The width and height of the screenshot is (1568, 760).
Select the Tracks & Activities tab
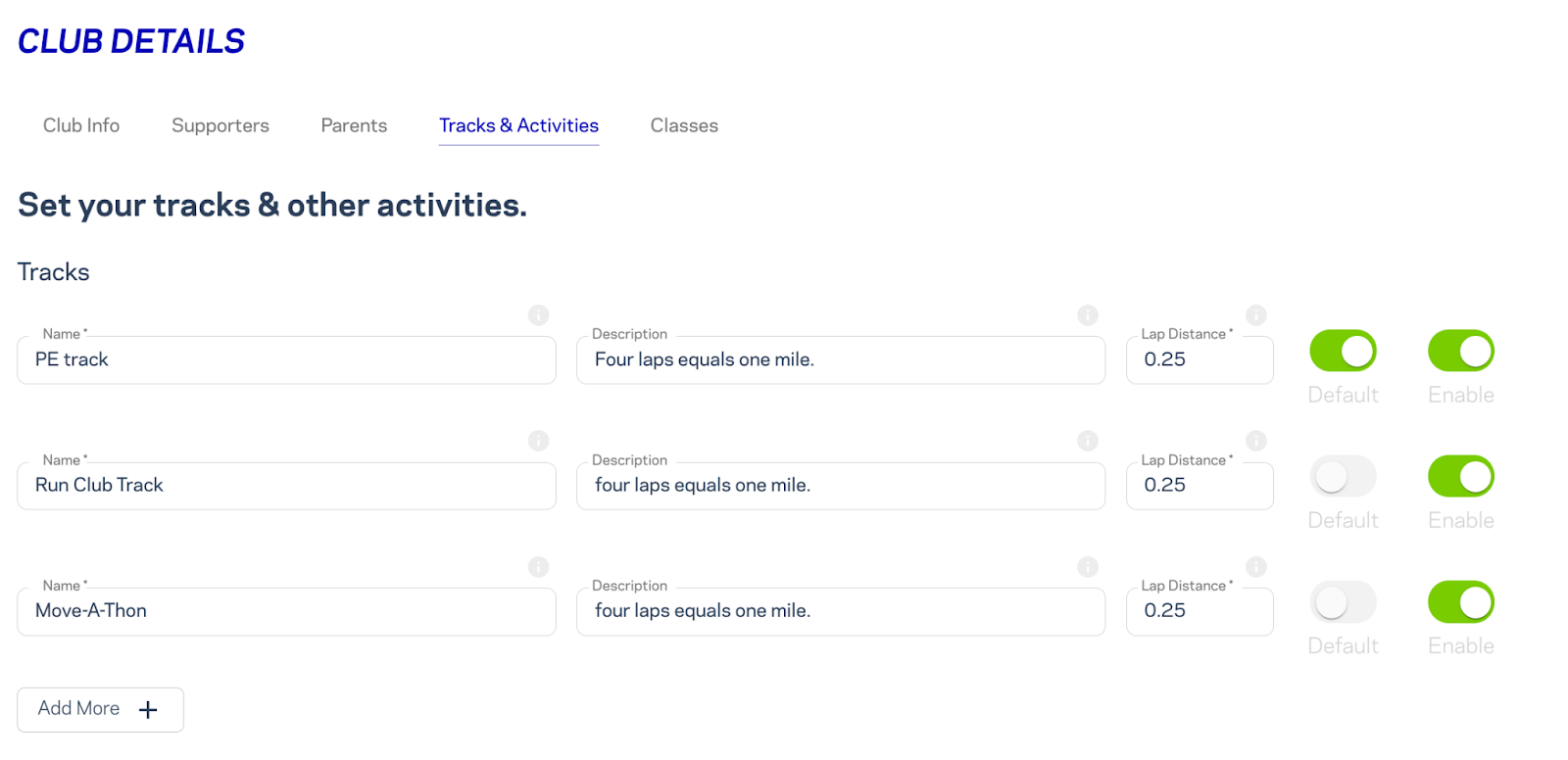518,125
